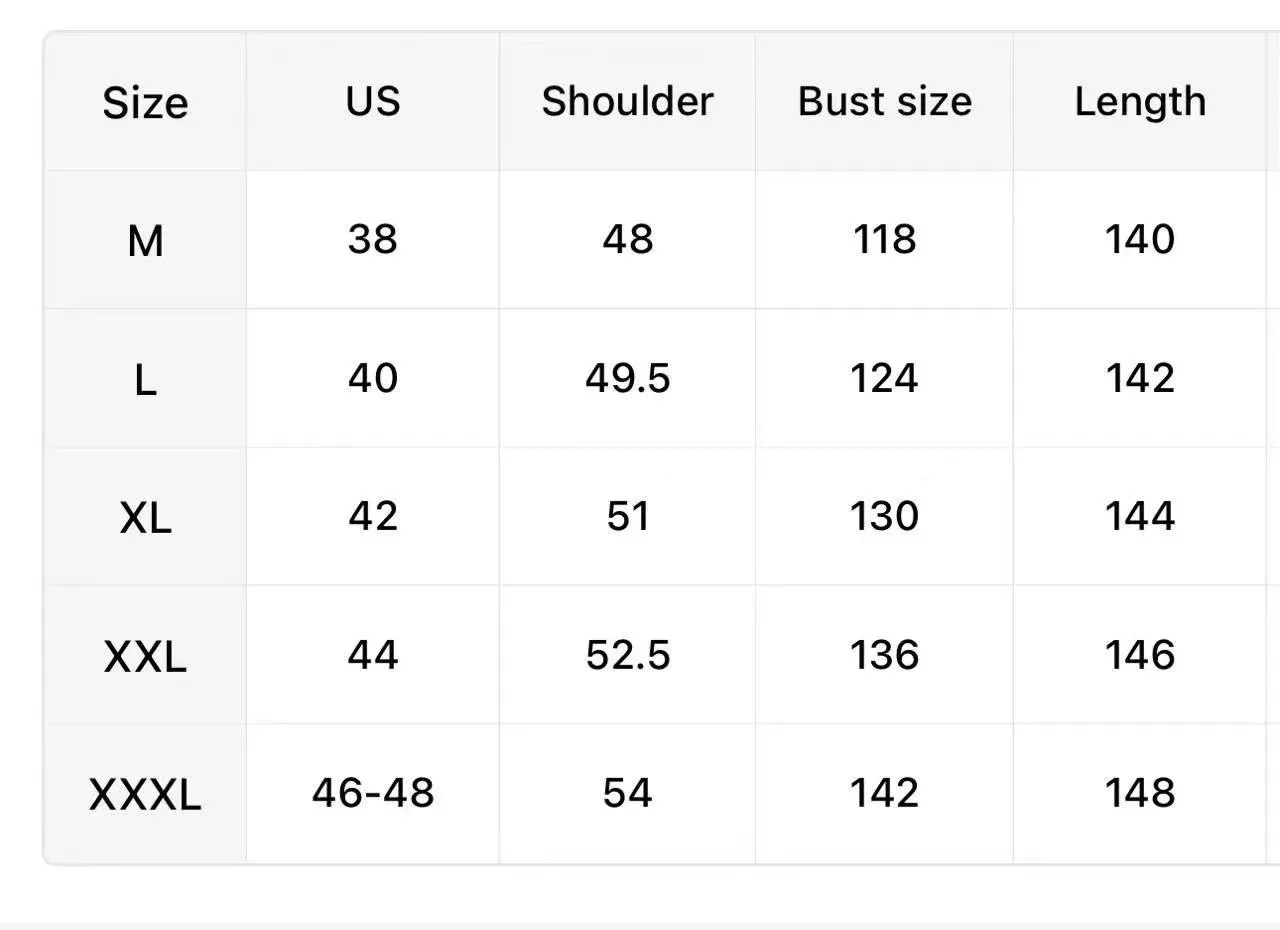Click shoulder value 52.5 cell
The image size is (1280, 930).
pyautogui.click(x=627, y=655)
